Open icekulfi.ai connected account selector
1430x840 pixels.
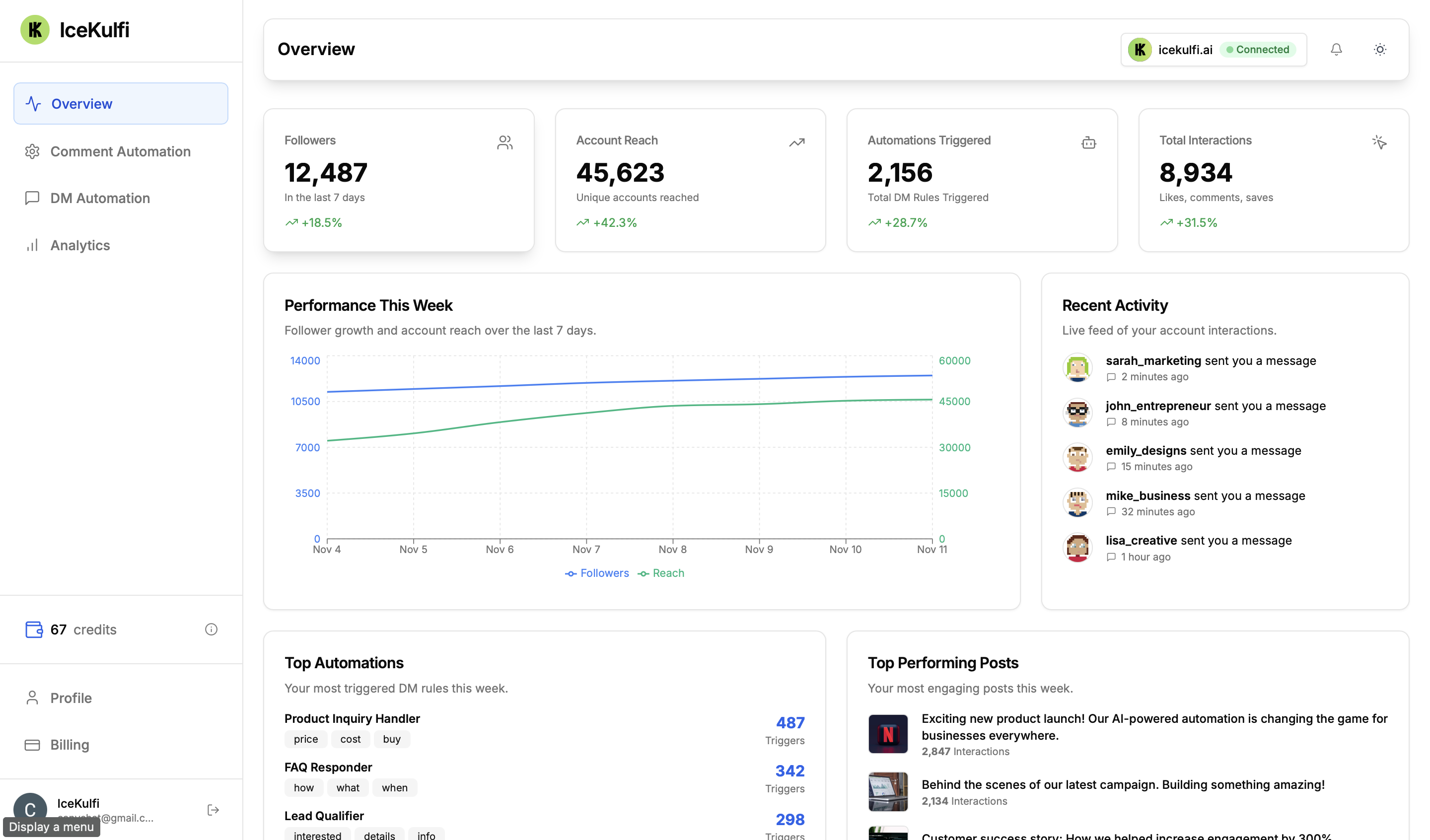[1213, 49]
